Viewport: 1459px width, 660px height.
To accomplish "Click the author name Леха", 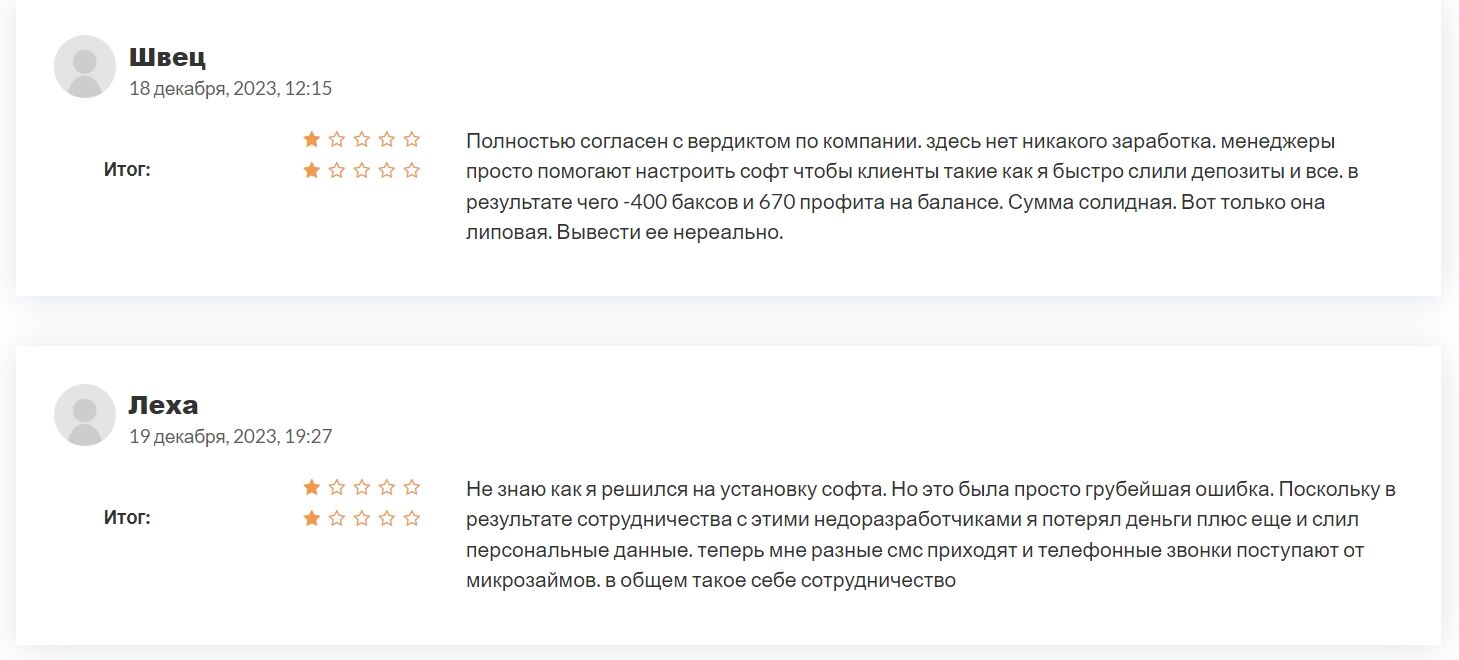I will pos(163,405).
